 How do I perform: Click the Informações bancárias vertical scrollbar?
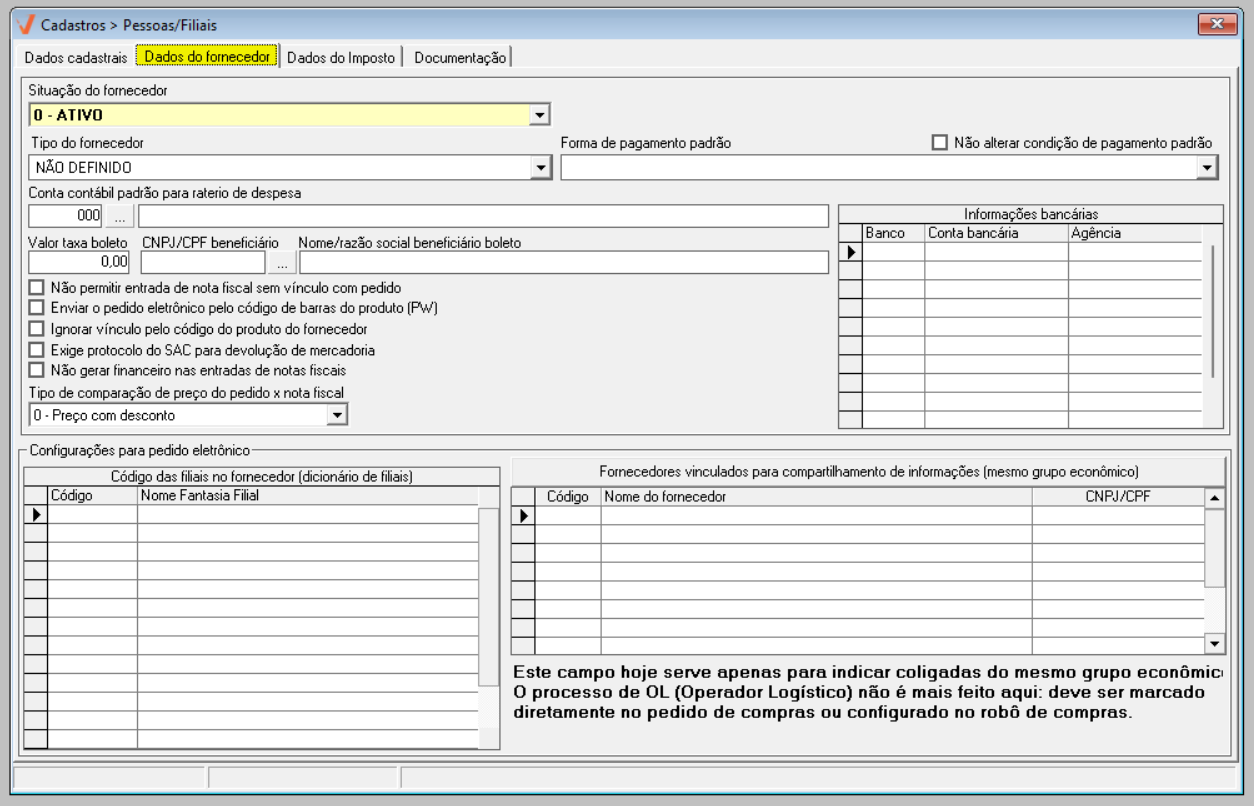pos(1214,310)
